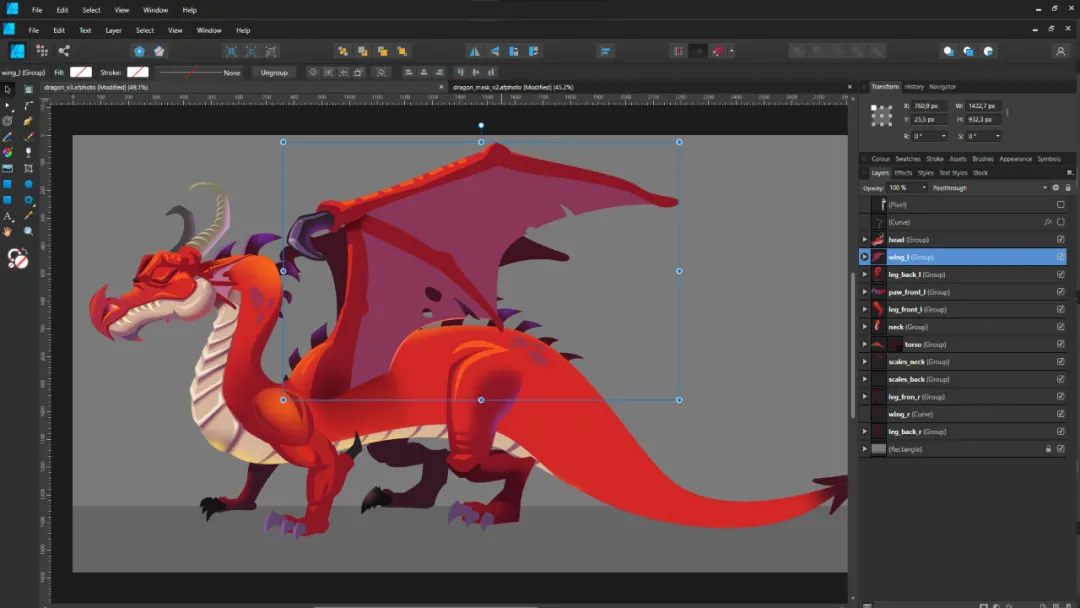This screenshot has height=608, width=1080.
Task: Open the Opacity dropdown in Layers panel
Action: (924, 187)
